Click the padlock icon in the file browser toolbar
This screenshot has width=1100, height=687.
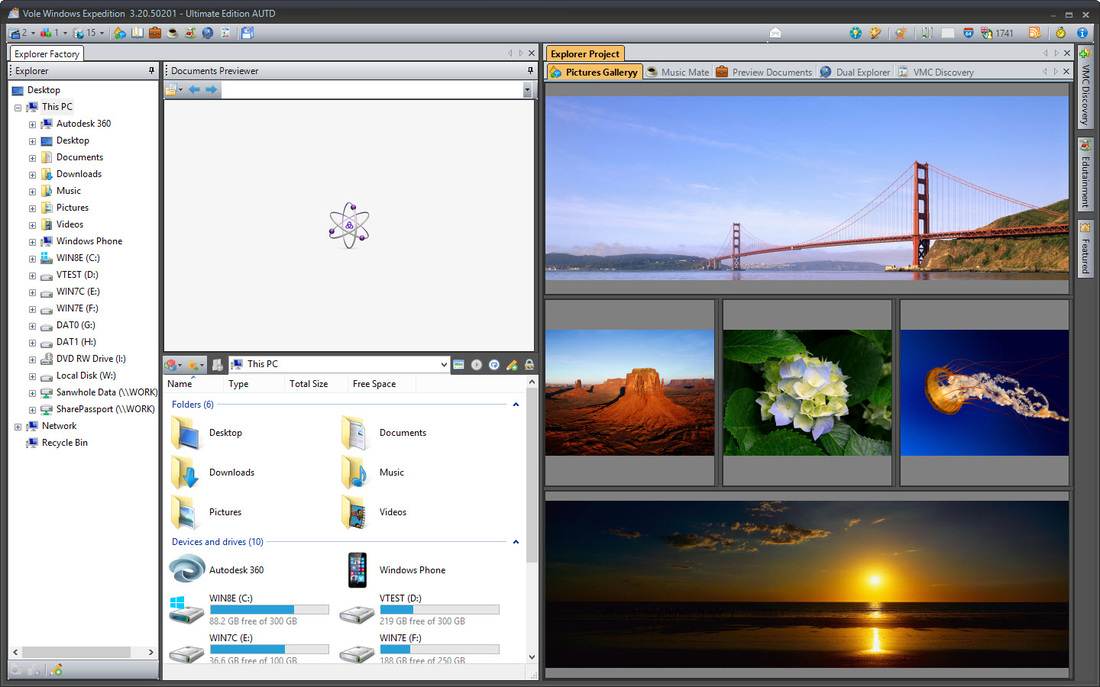click(x=529, y=365)
